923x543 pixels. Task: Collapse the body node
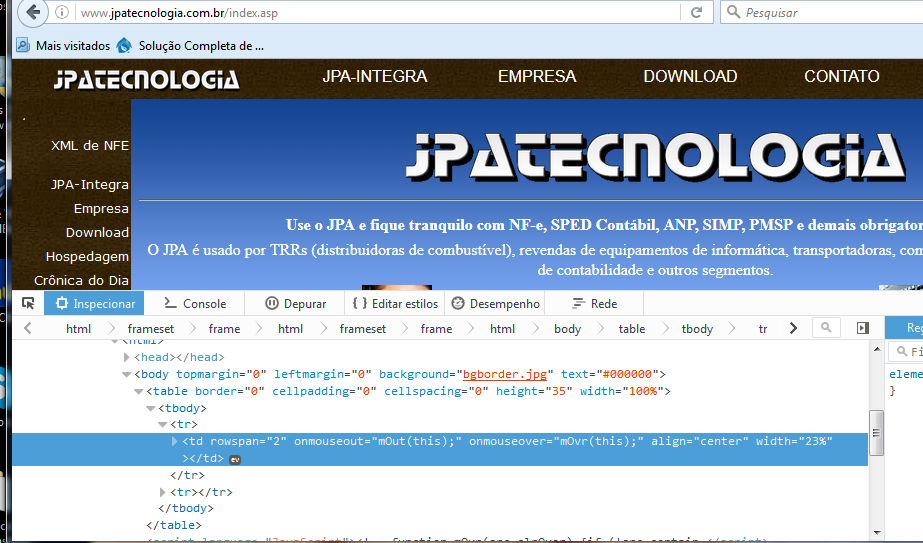(126, 374)
